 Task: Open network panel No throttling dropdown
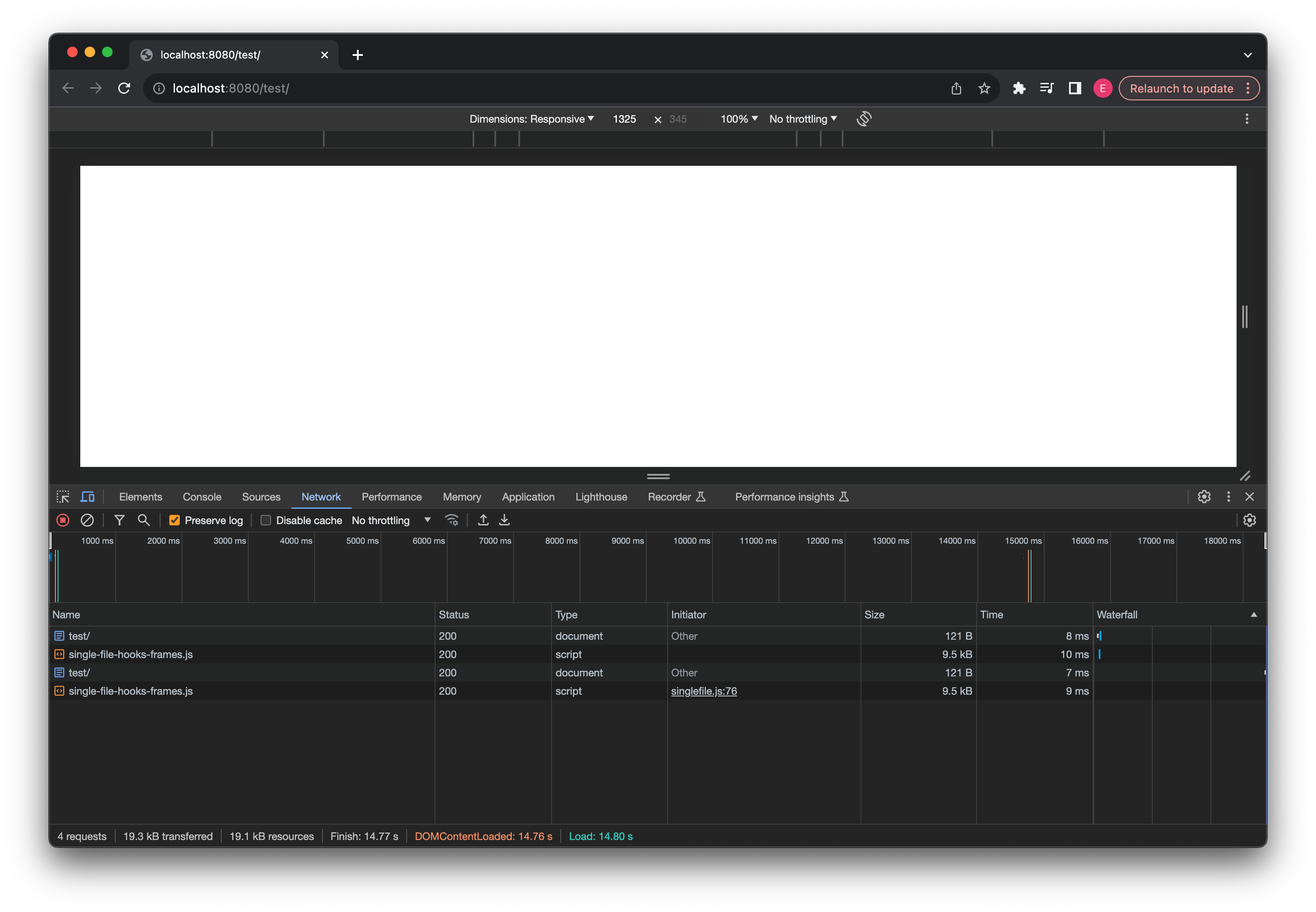pyautogui.click(x=391, y=520)
